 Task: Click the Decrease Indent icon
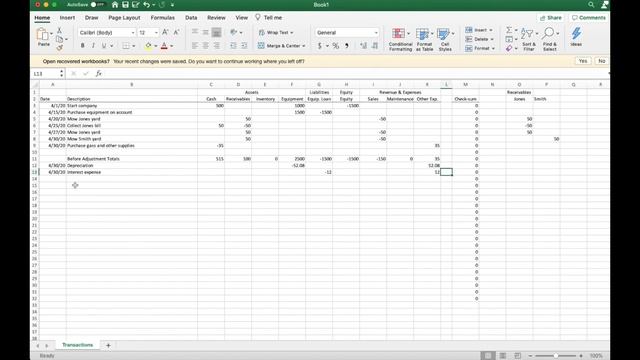233,46
